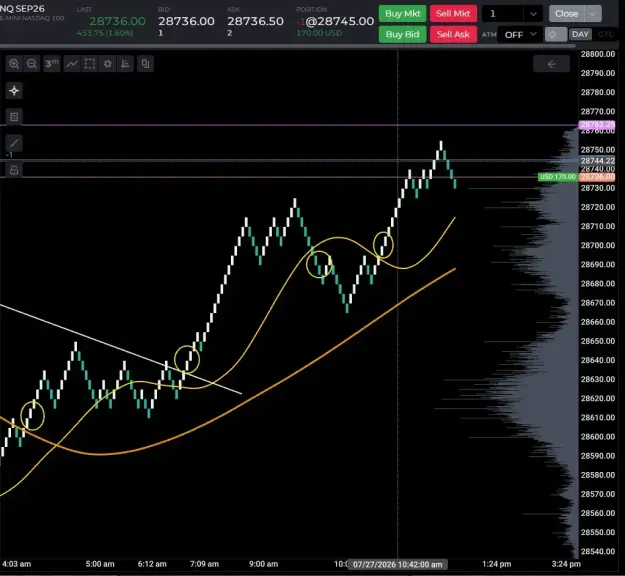This screenshot has height=576, width=625.
Task: Pick the trend line drawing tool
Action: point(14,143)
